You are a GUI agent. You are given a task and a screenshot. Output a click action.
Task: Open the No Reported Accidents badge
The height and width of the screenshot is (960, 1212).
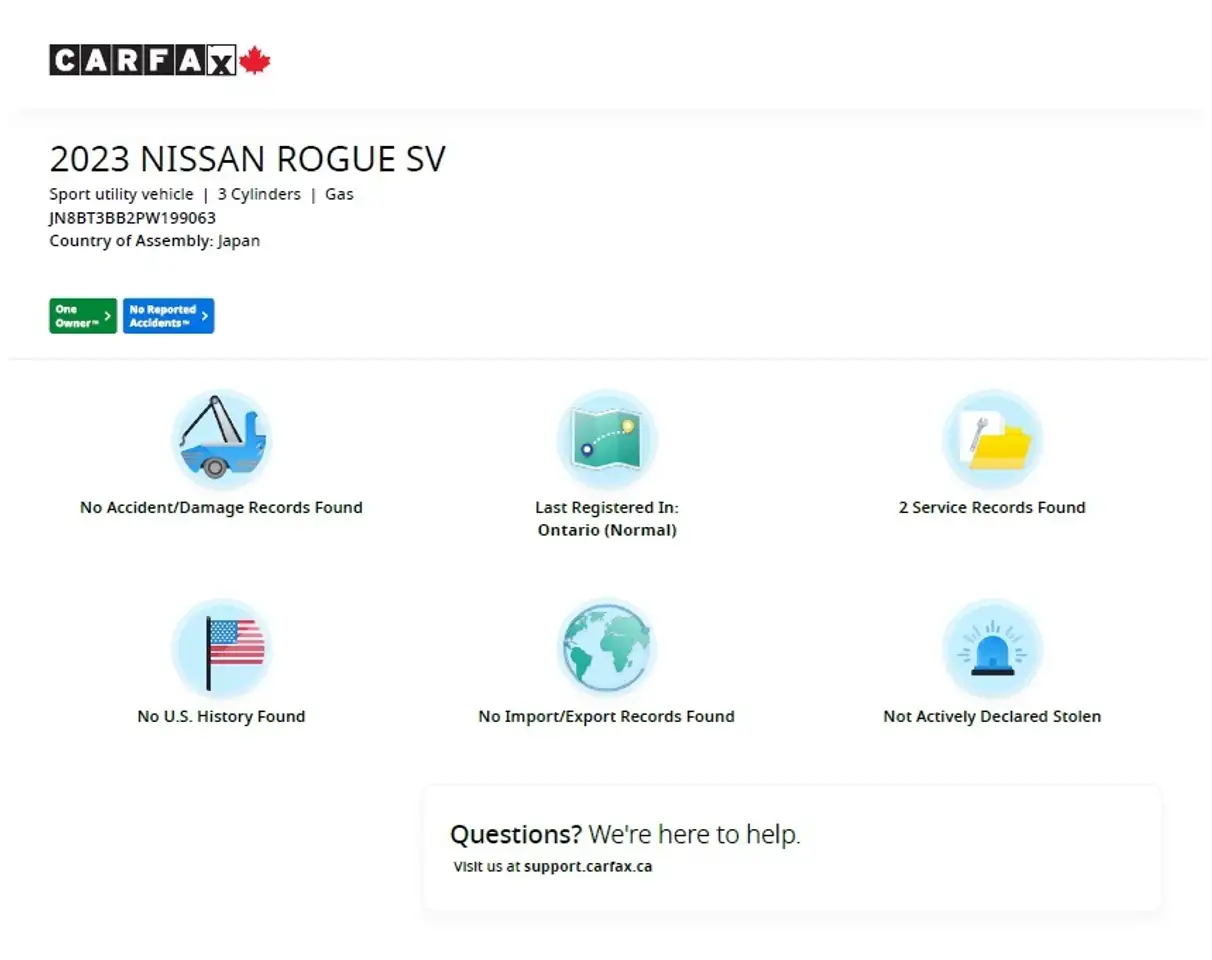click(x=168, y=316)
